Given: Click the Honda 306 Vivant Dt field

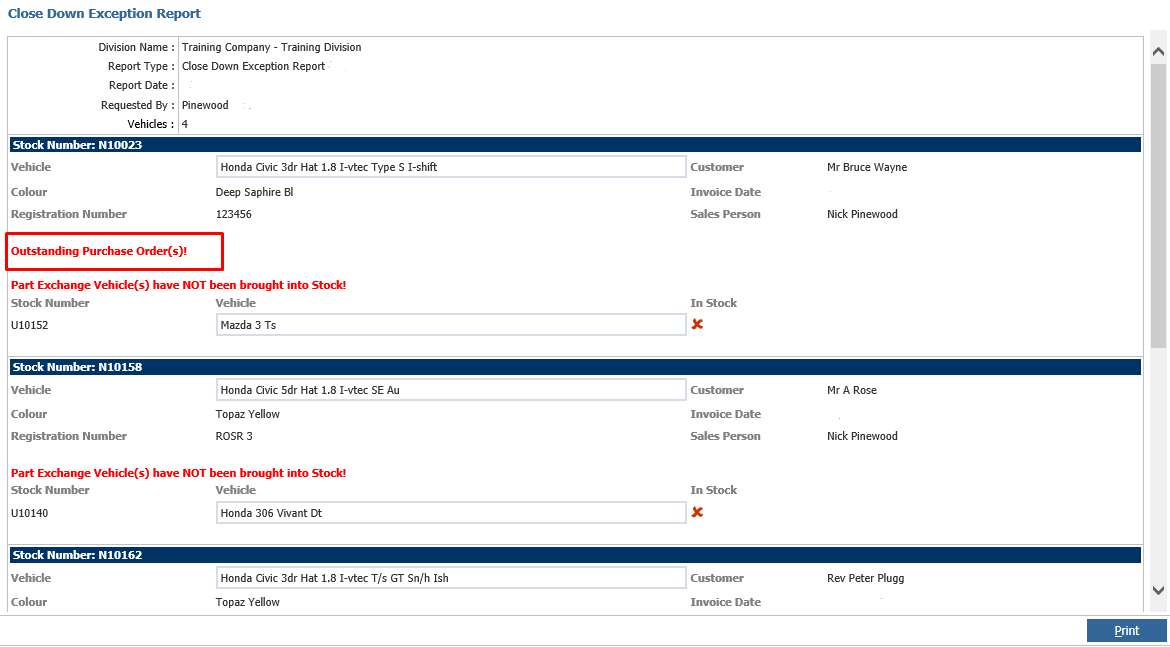Looking at the screenshot, I should (x=451, y=513).
